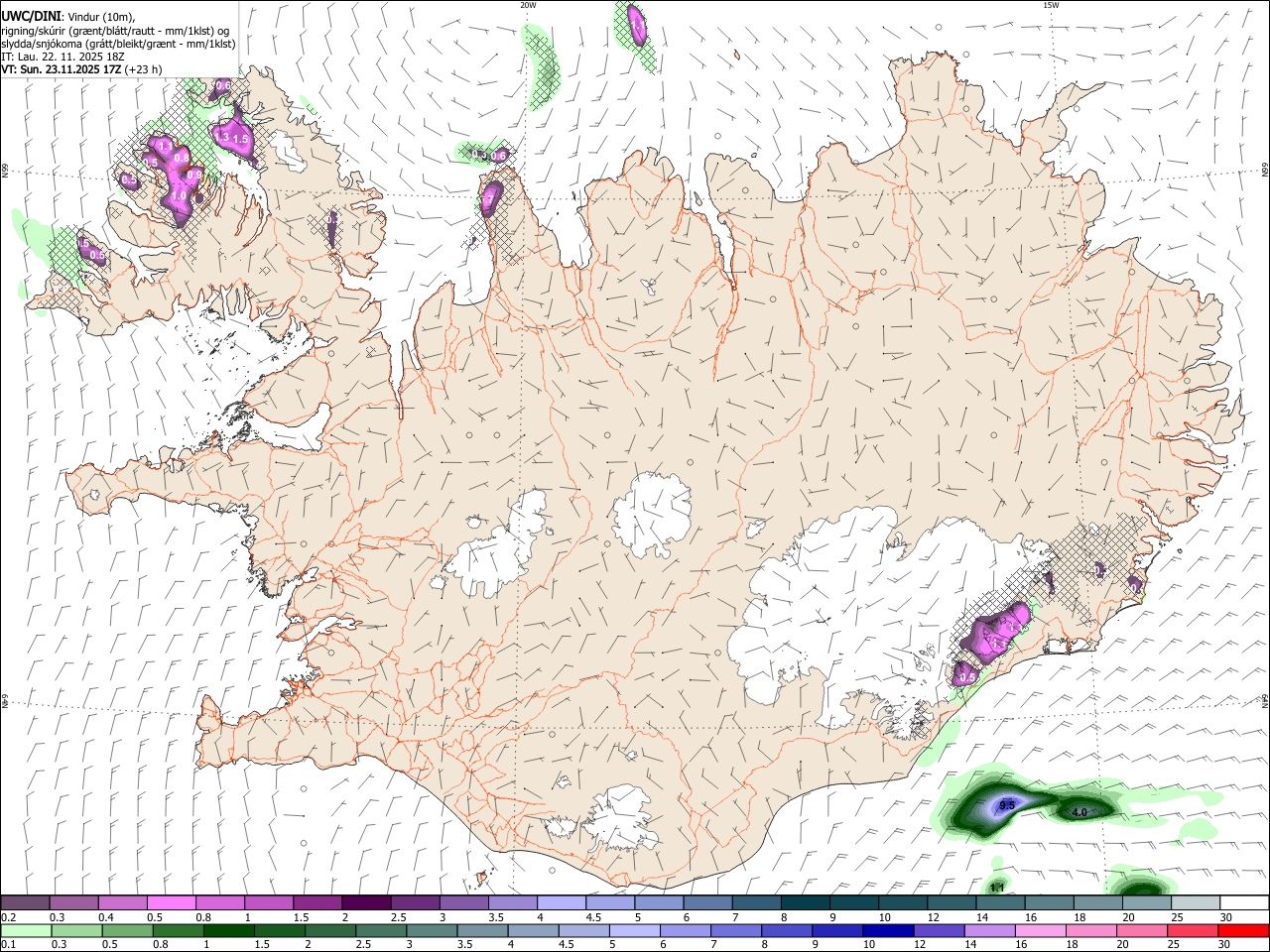Click the "0.4" value on the snow scale

[107, 917]
